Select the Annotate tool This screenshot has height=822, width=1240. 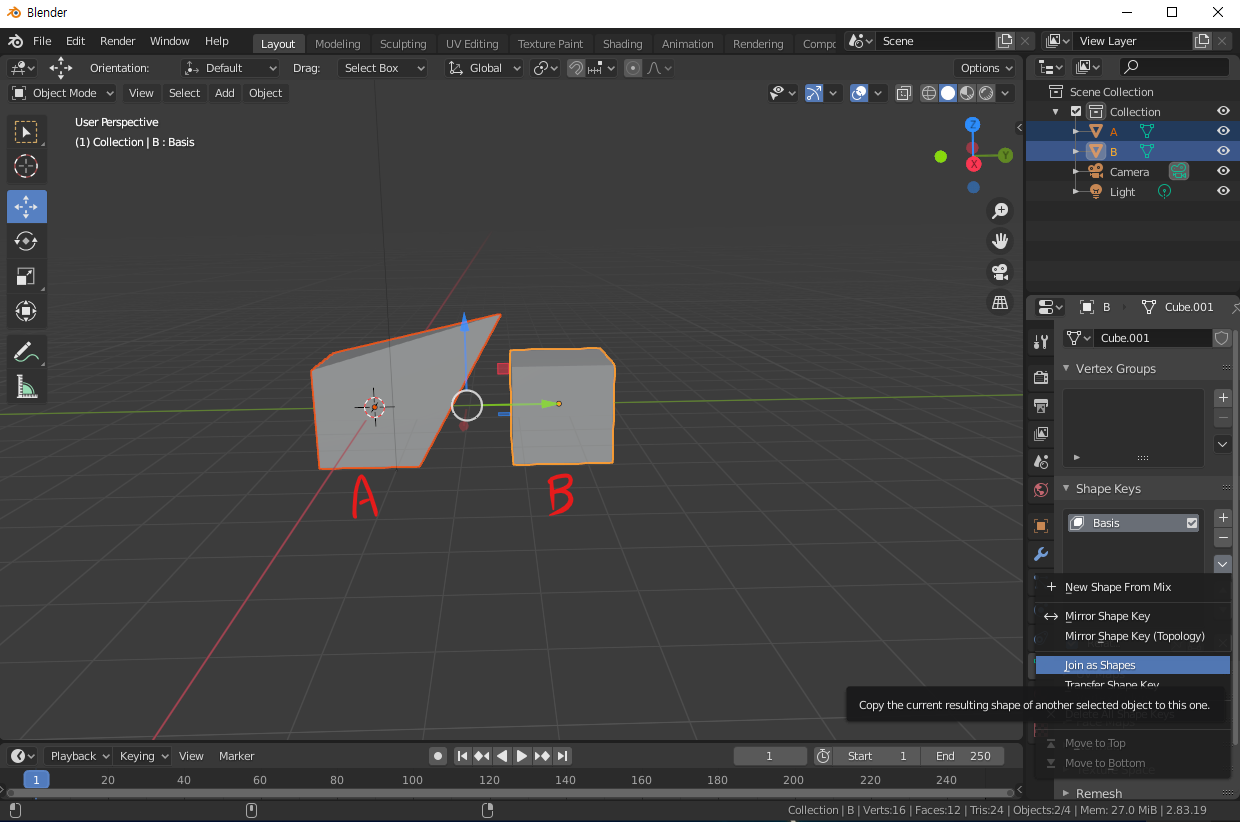tap(26, 351)
